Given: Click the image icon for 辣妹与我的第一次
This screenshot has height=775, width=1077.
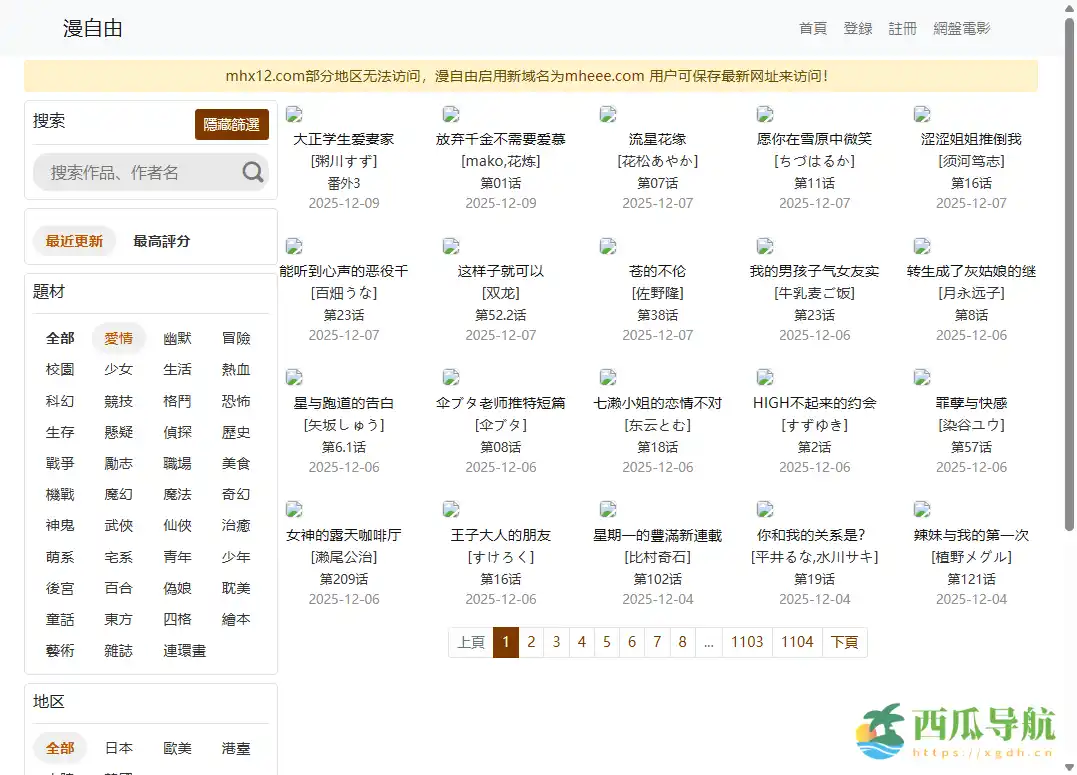Looking at the screenshot, I should [921, 508].
